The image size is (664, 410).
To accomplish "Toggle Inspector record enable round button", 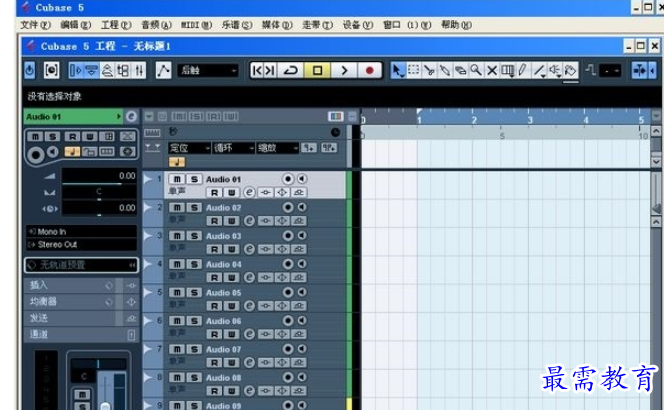I will point(36,155).
